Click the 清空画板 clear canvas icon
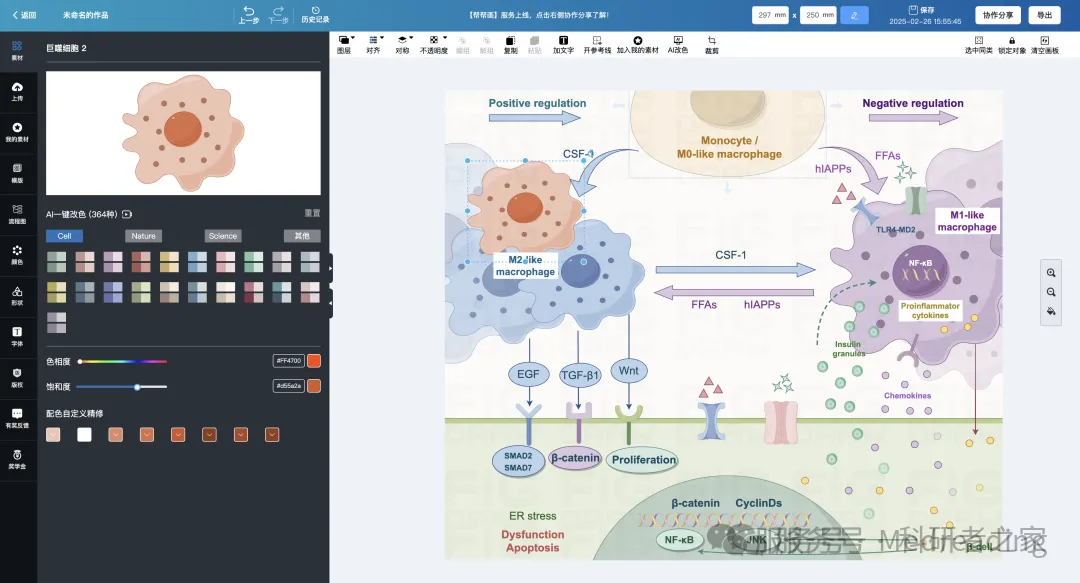This screenshot has height=583, width=1080. [1044, 45]
